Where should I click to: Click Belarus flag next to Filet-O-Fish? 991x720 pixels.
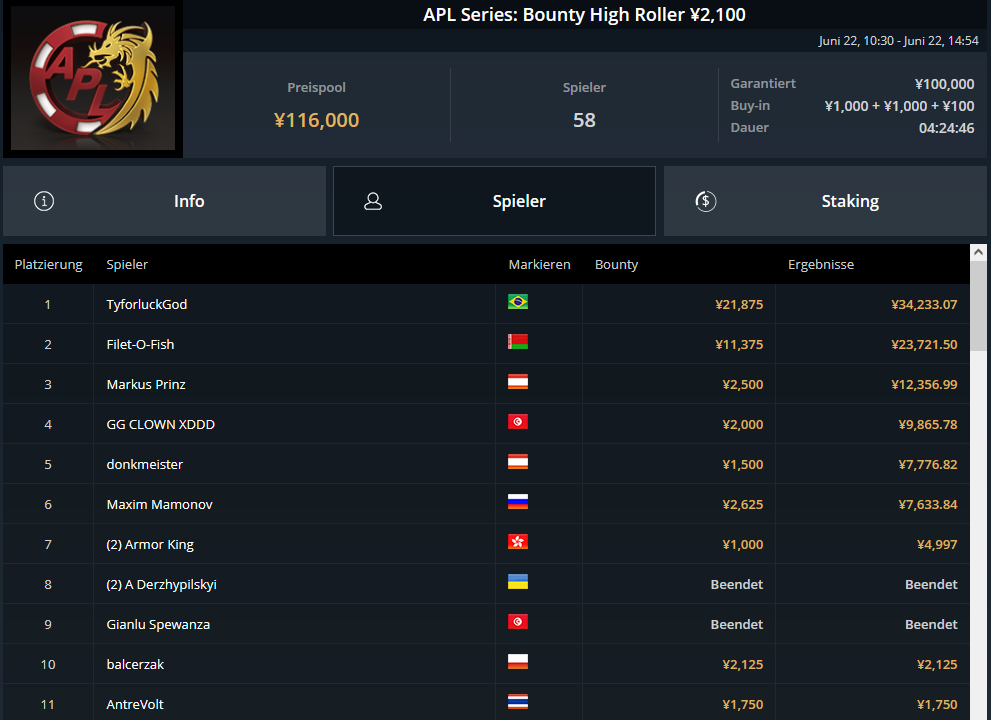click(518, 341)
